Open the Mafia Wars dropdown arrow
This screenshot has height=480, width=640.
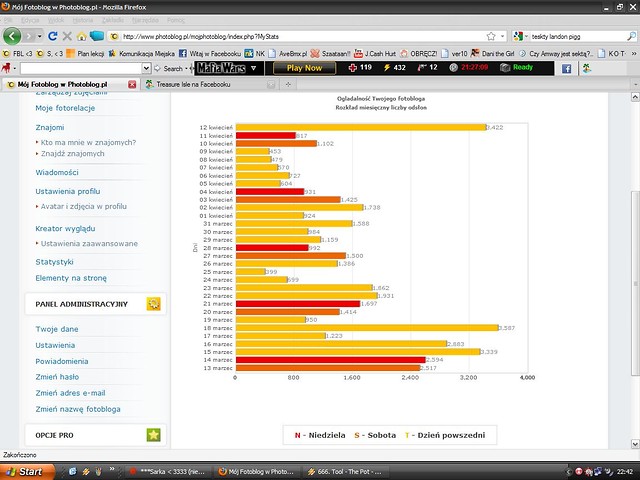[253, 68]
